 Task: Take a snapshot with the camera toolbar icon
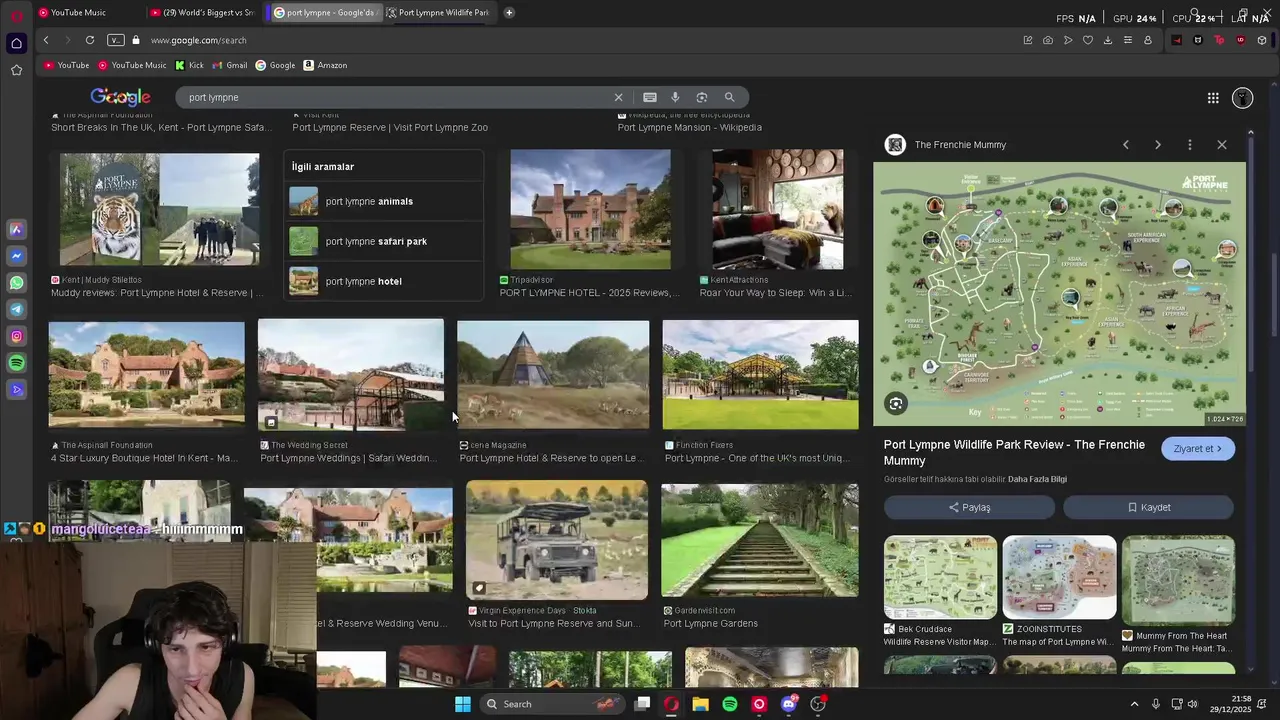tap(1047, 40)
